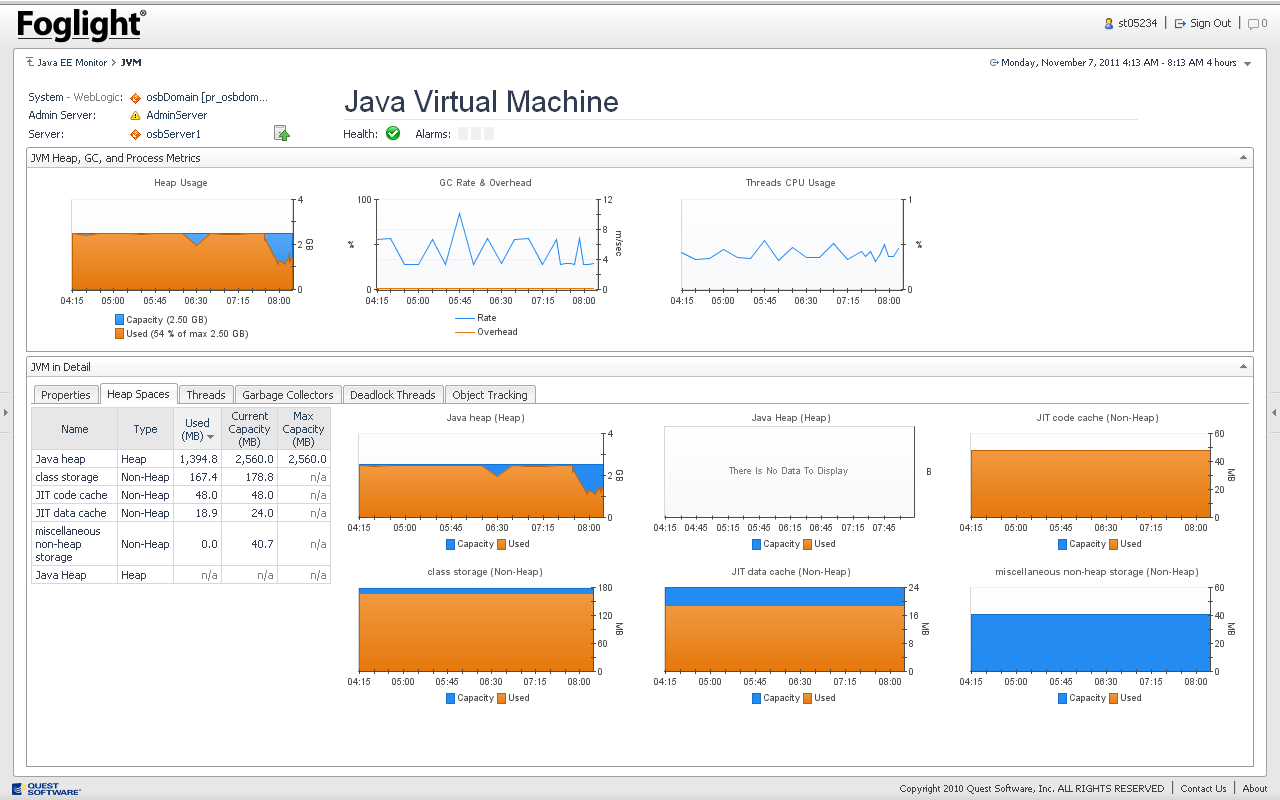Click the Sign Out arrow icon
Screen dimensions: 1280x800
[1180, 23]
